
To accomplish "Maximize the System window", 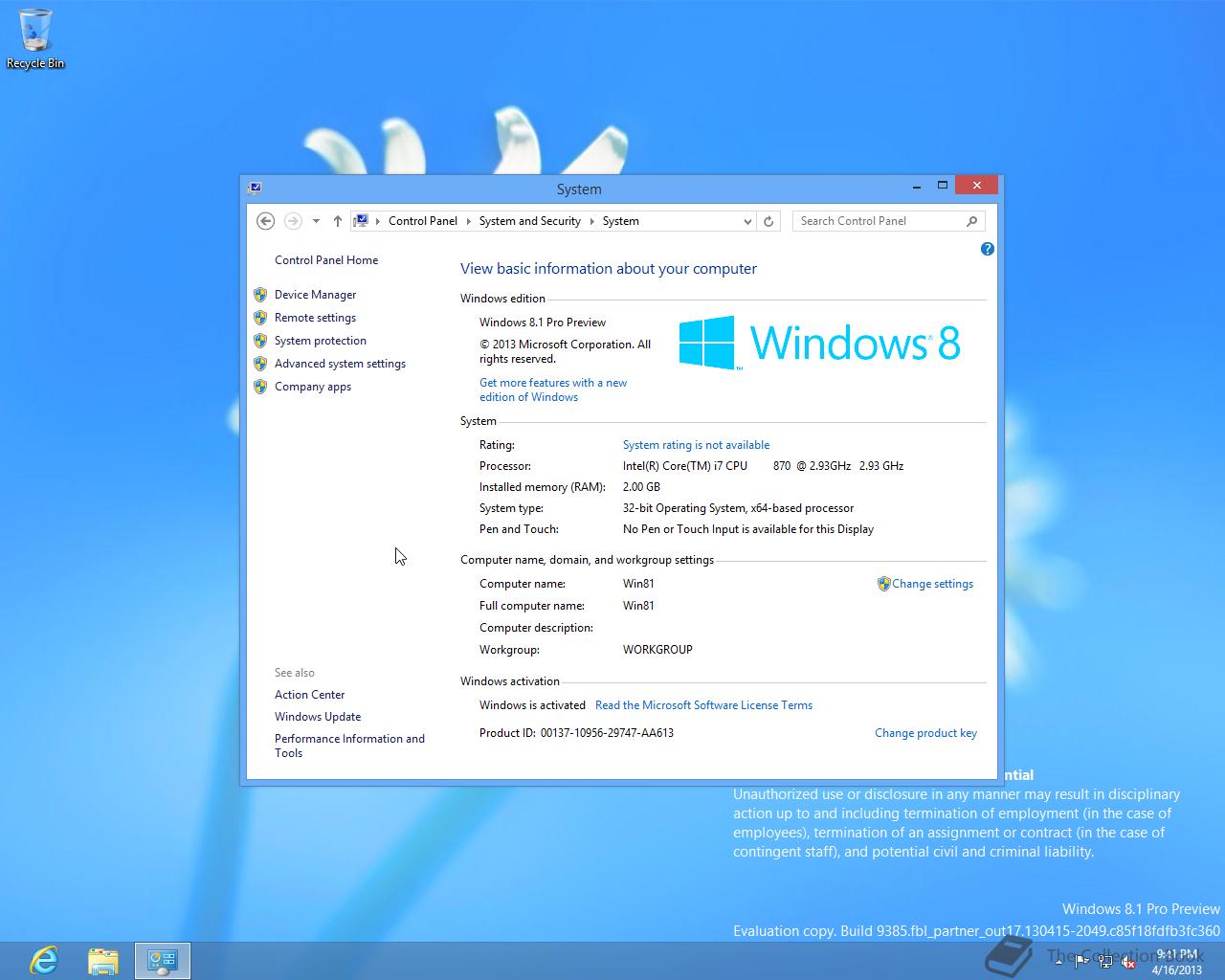I will tap(942, 185).
